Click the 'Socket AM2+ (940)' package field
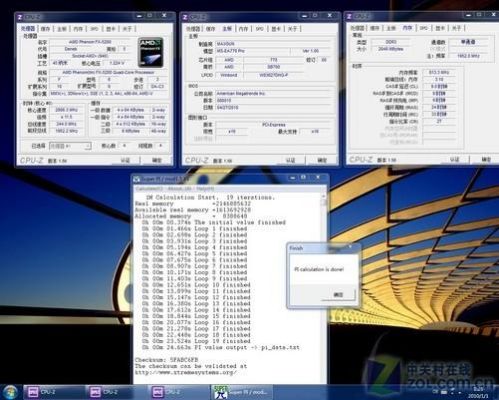The image size is (499, 400). tap(90, 56)
